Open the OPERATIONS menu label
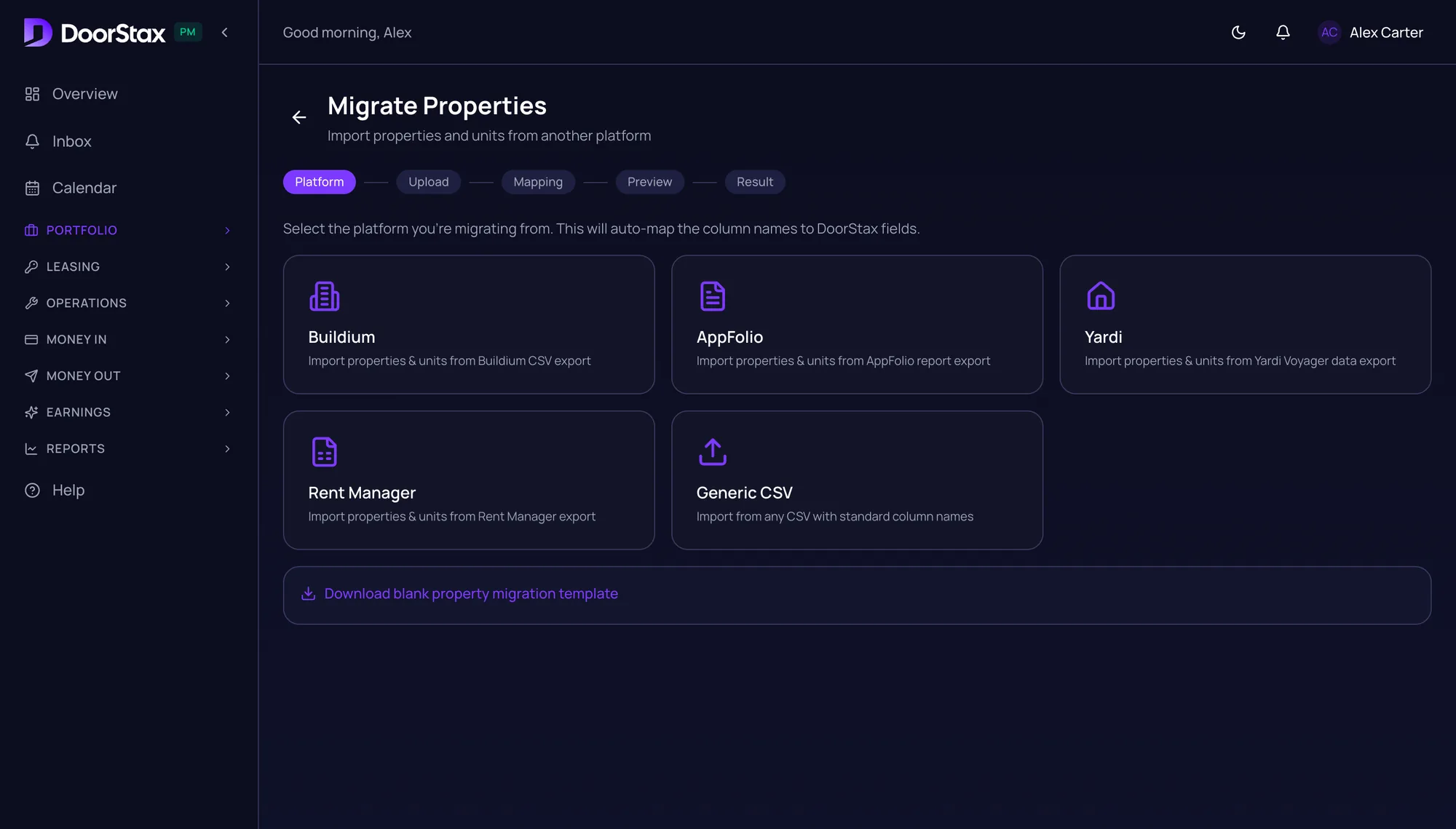The image size is (1456, 829). 87,303
